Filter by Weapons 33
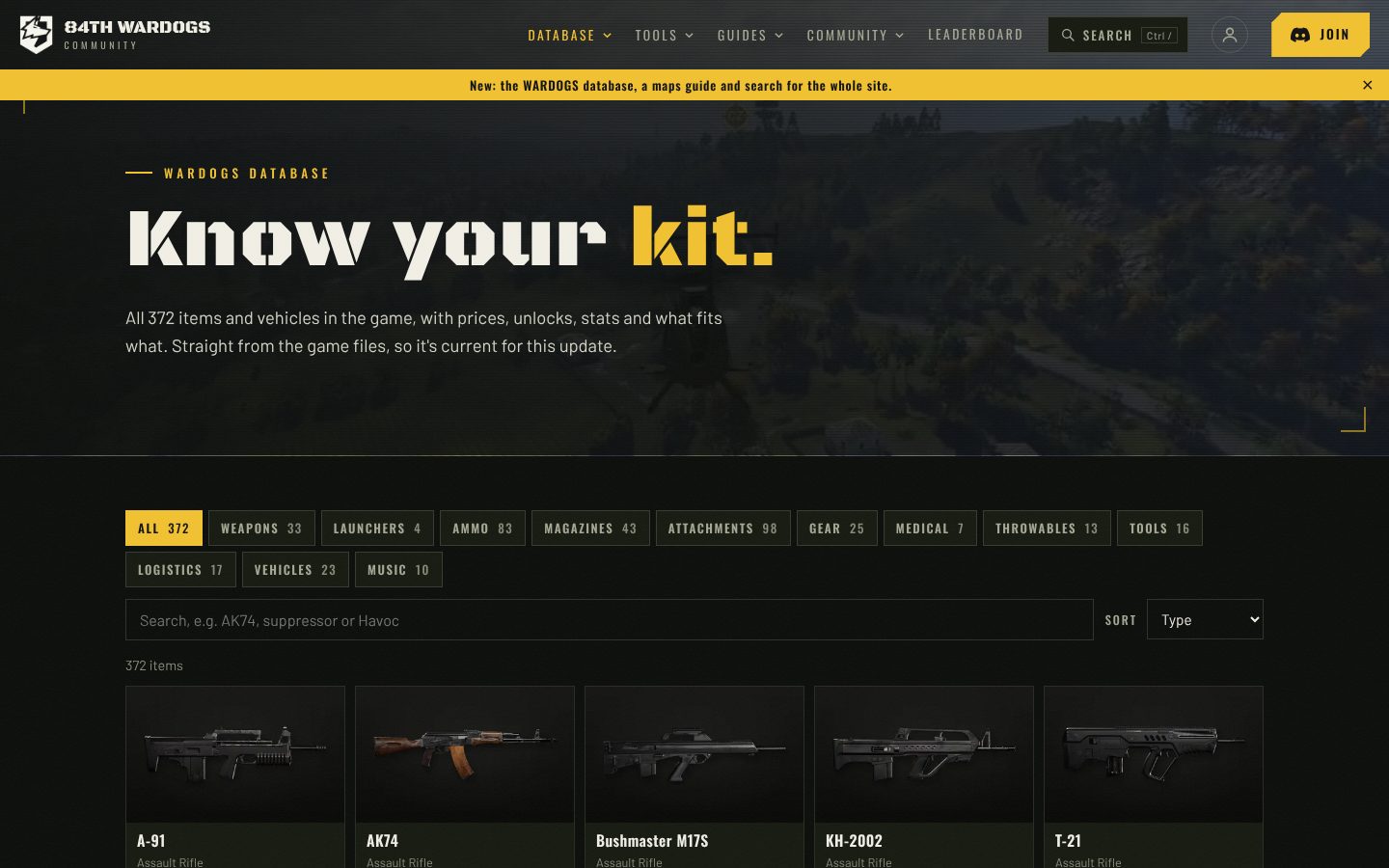The height and width of the screenshot is (868, 1389). [x=261, y=528]
